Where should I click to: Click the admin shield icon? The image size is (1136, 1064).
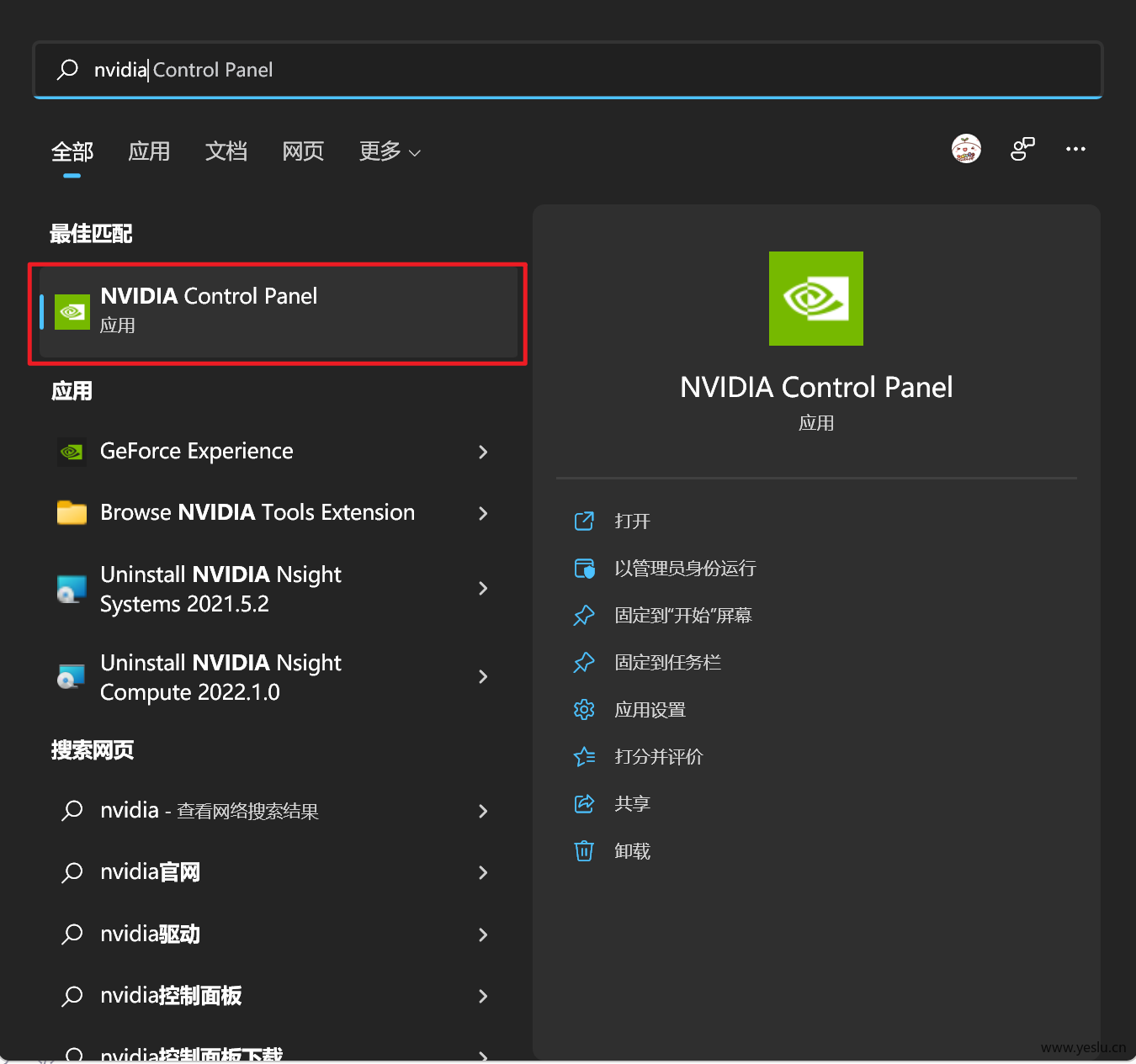584,569
